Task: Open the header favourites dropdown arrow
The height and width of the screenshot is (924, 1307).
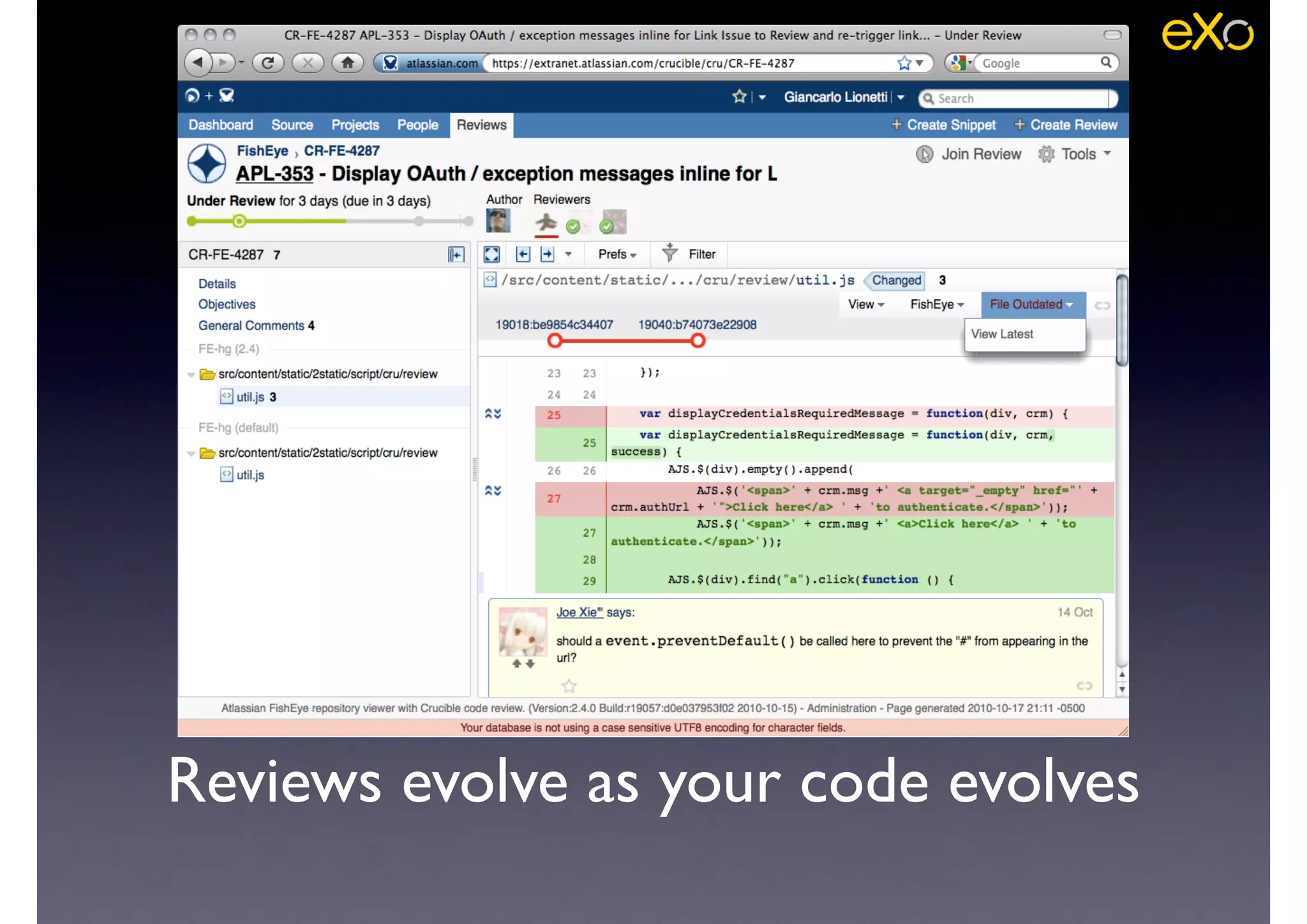Action: (762, 97)
